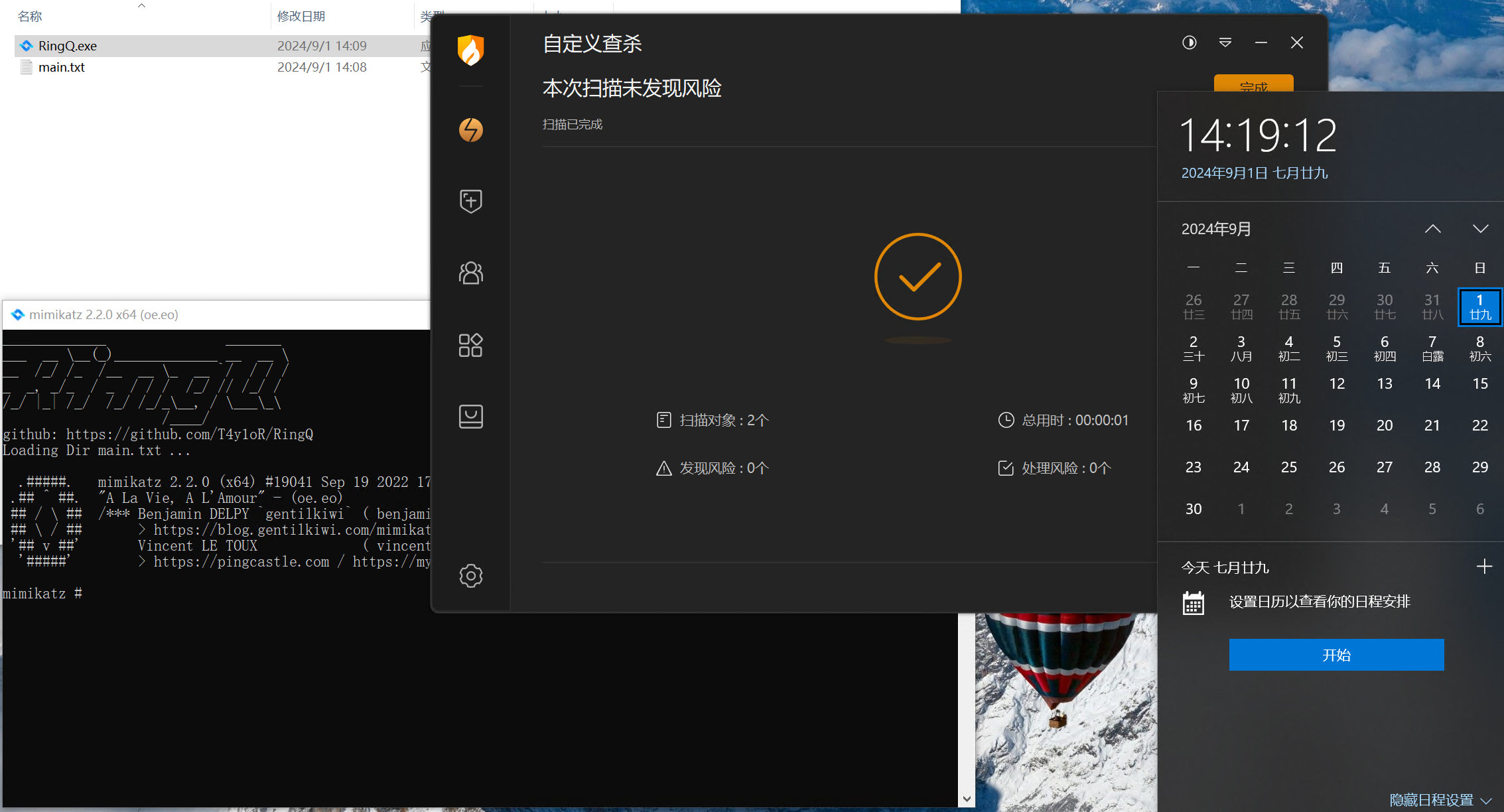Screen dimensions: 1504x812
Task: Open Huorong settings gear icon
Action: 470,576
